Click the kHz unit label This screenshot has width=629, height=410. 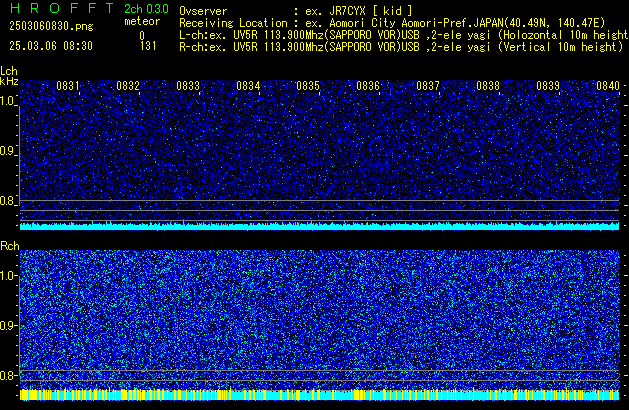tap(9, 81)
